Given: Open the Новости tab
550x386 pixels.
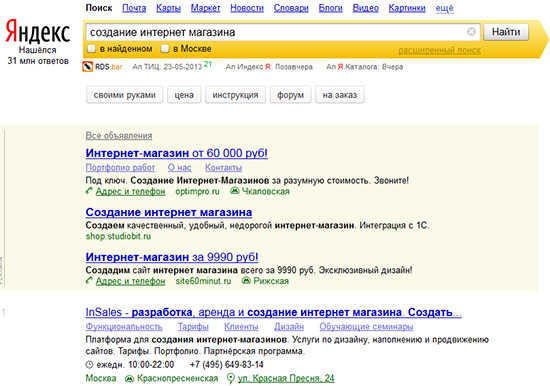Looking at the screenshot, I should (247, 8).
